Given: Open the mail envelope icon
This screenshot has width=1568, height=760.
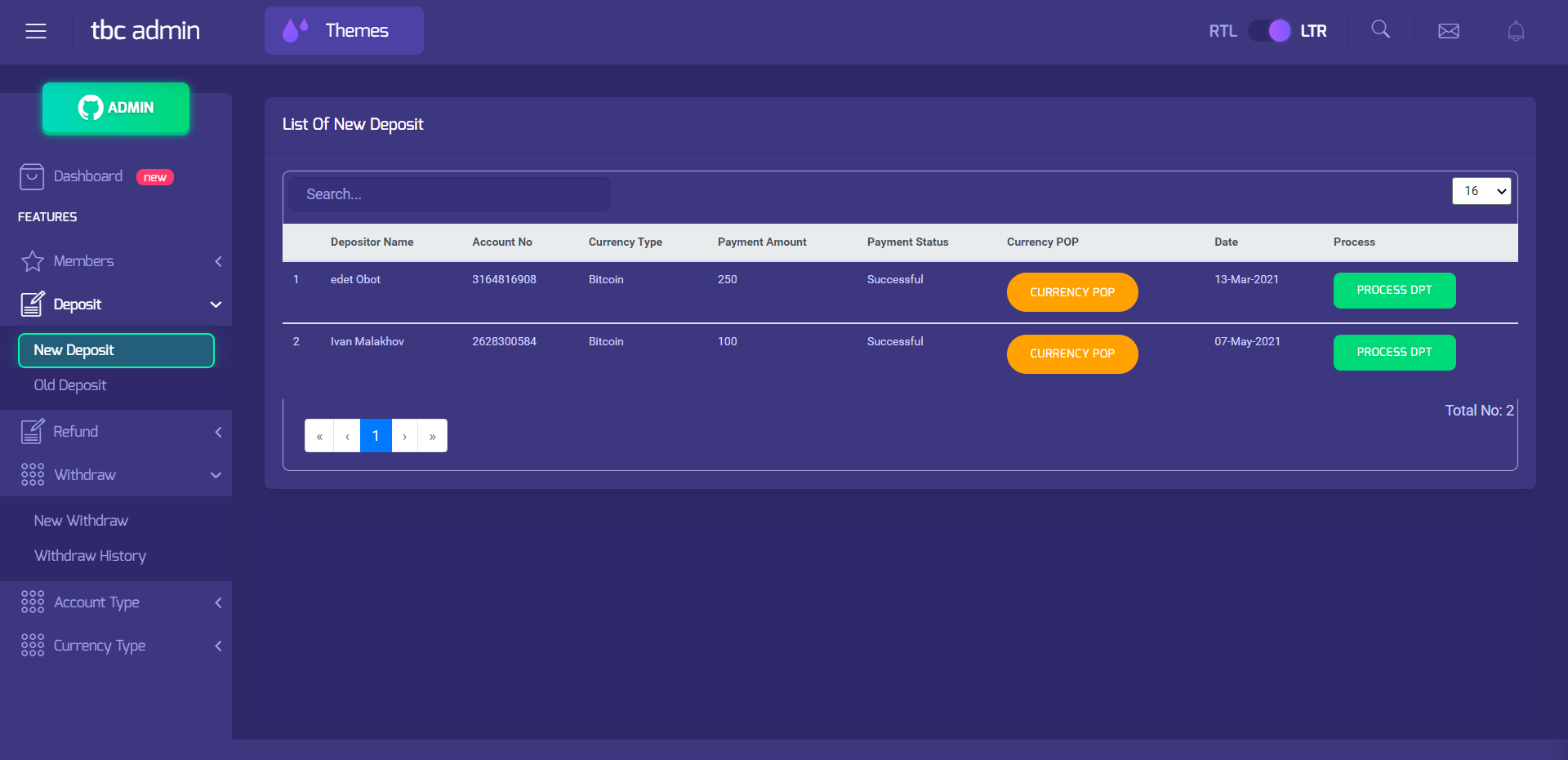Looking at the screenshot, I should coord(1448,31).
